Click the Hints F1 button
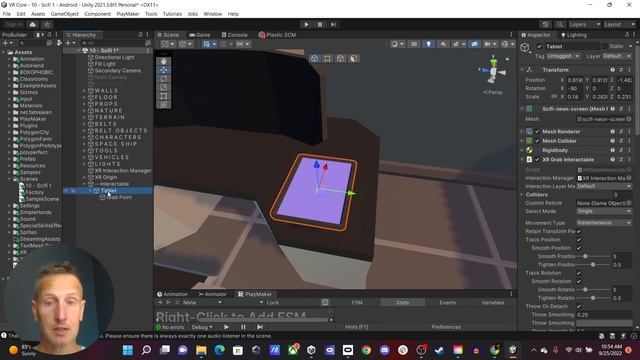 point(356,327)
